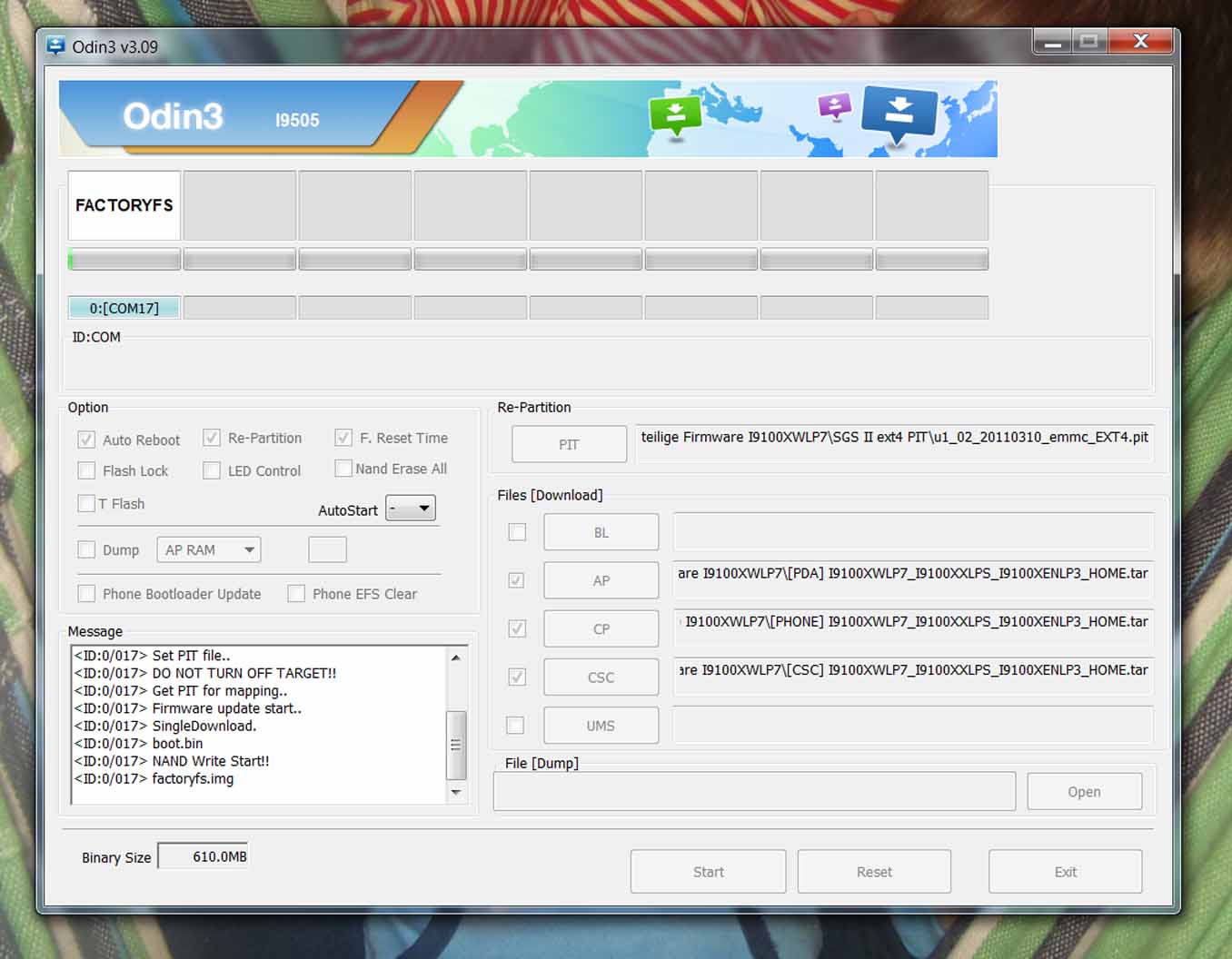Click the 'SingleDownload.' log line
This screenshot has width=1232, height=959.
tap(165, 726)
